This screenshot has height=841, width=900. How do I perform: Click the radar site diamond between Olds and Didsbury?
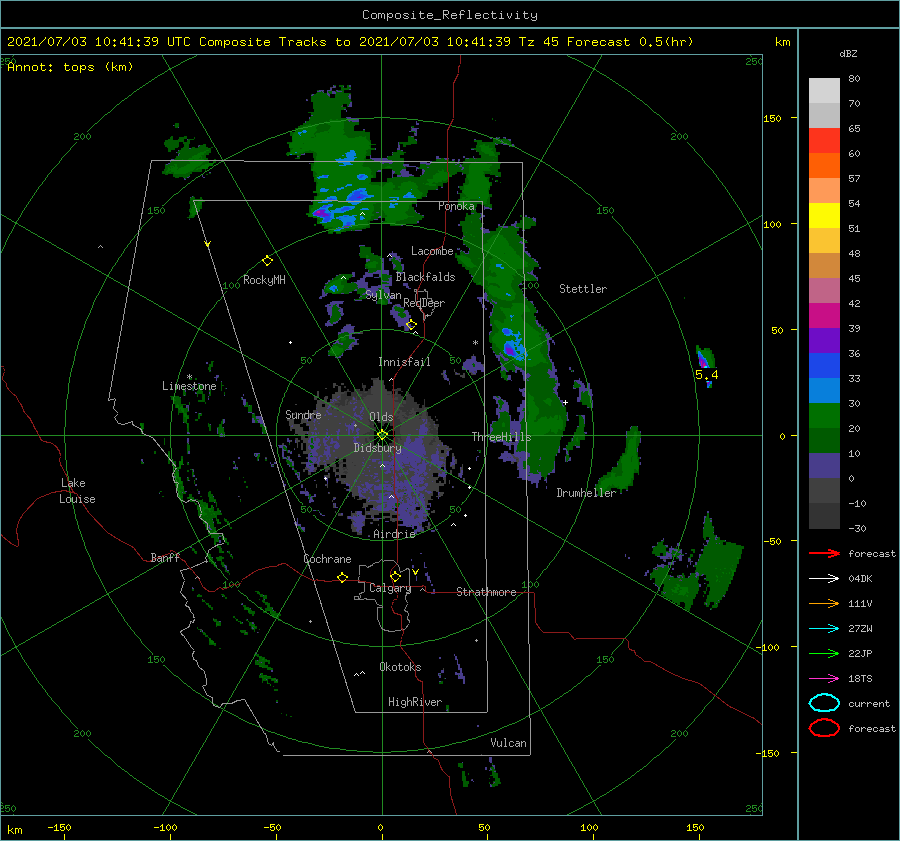point(382,435)
